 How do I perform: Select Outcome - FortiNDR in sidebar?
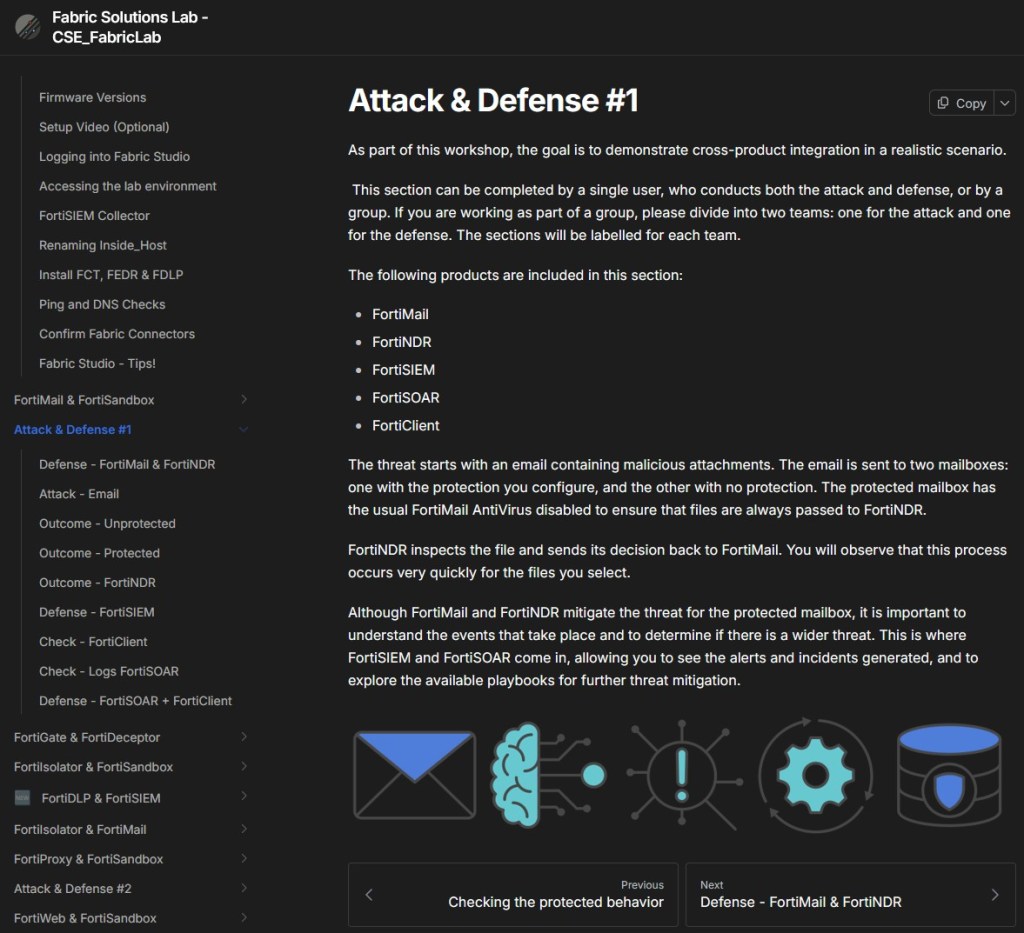coord(97,582)
